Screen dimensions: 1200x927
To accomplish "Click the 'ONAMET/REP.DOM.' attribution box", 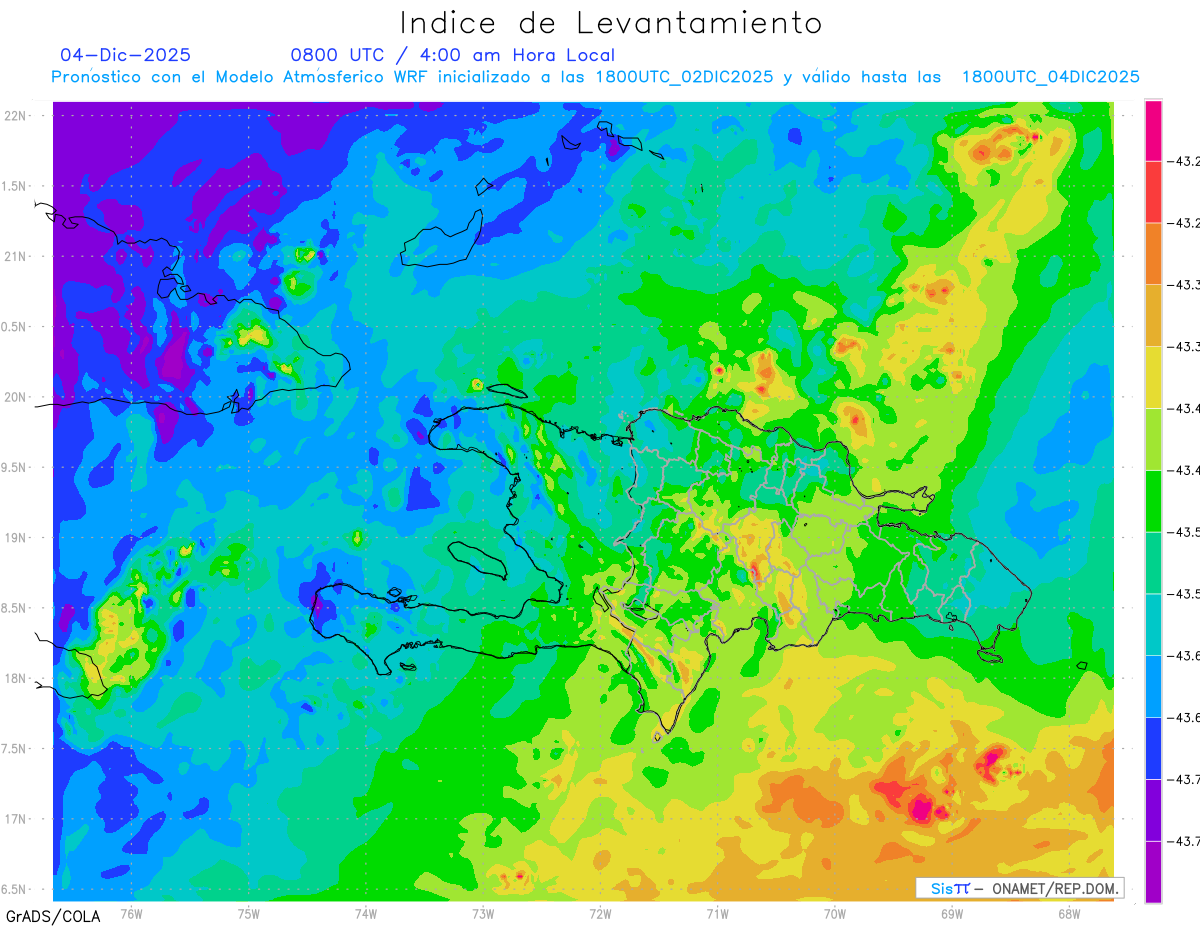I will [1020, 888].
